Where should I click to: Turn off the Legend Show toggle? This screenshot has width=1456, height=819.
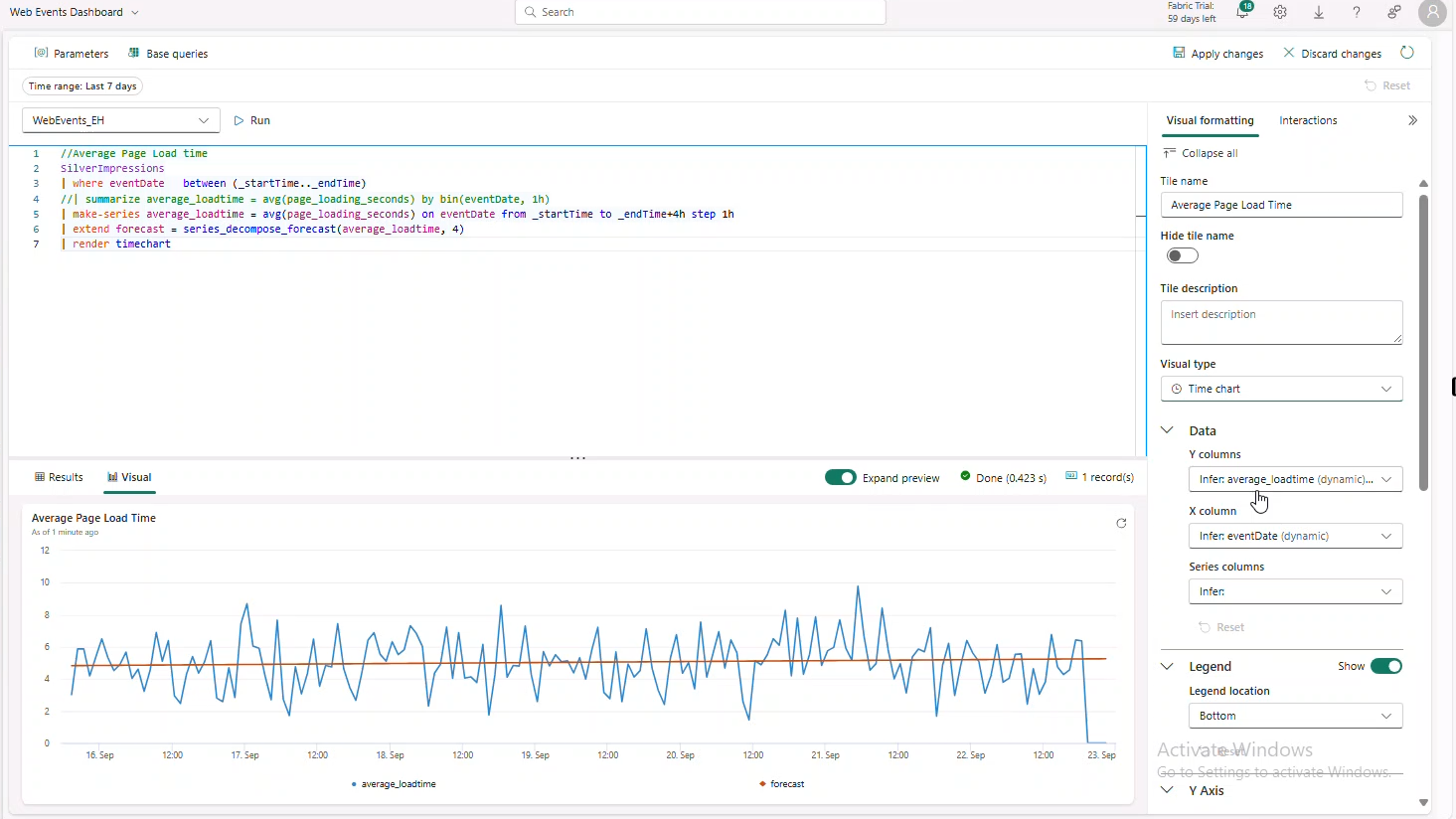coord(1387,666)
